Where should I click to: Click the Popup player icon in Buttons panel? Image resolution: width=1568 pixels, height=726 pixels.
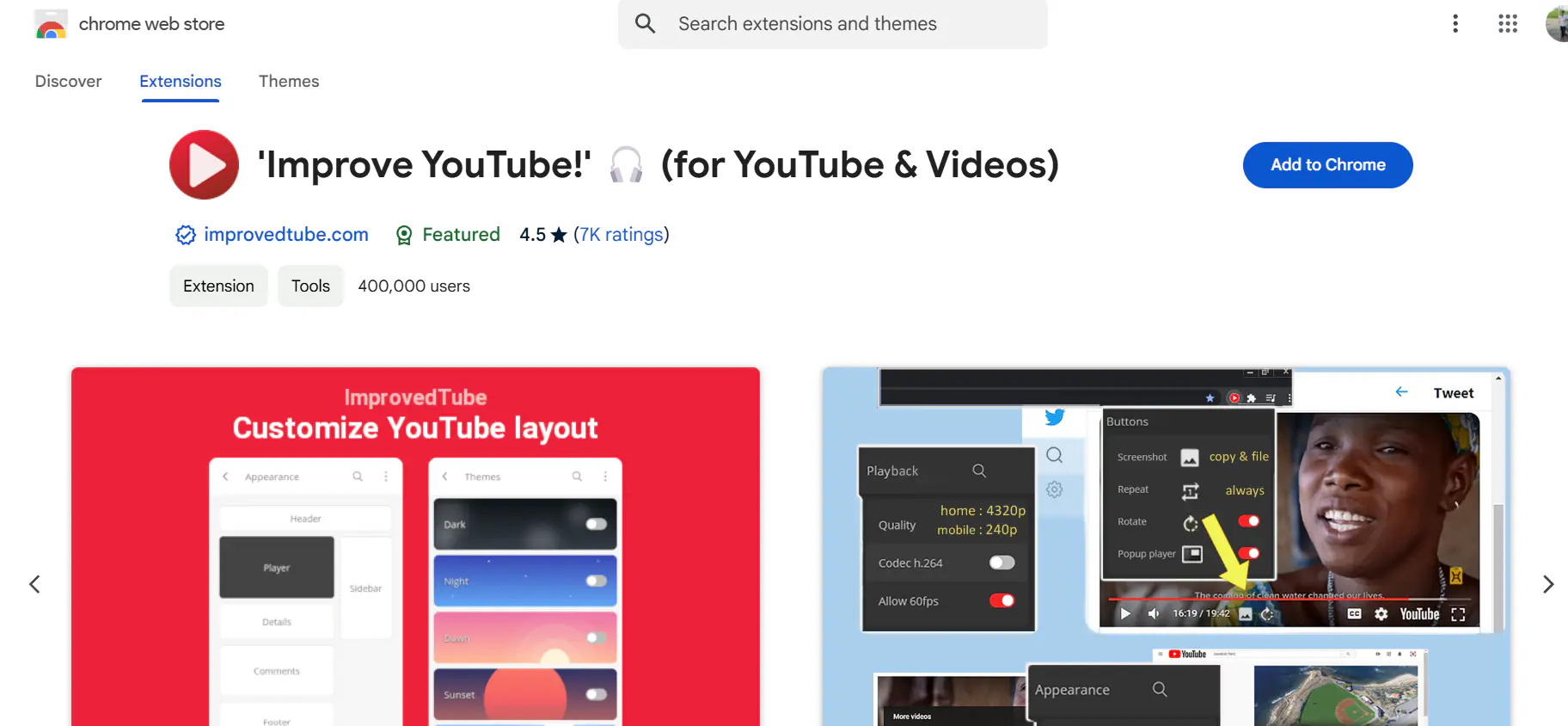(x=1192, y=554)
